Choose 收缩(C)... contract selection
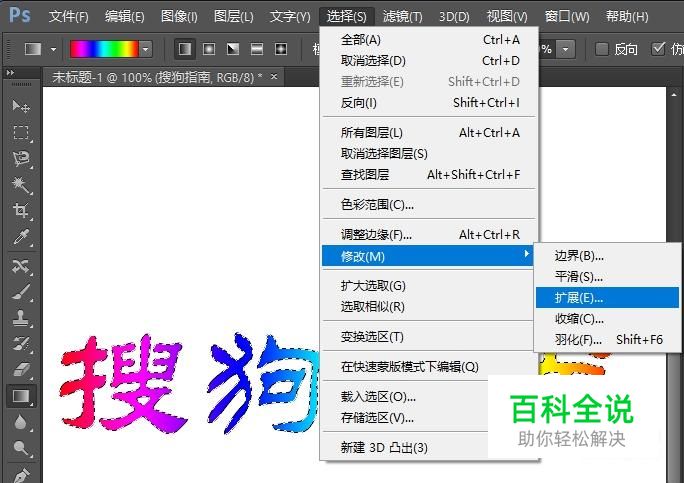 coord(607,319)
